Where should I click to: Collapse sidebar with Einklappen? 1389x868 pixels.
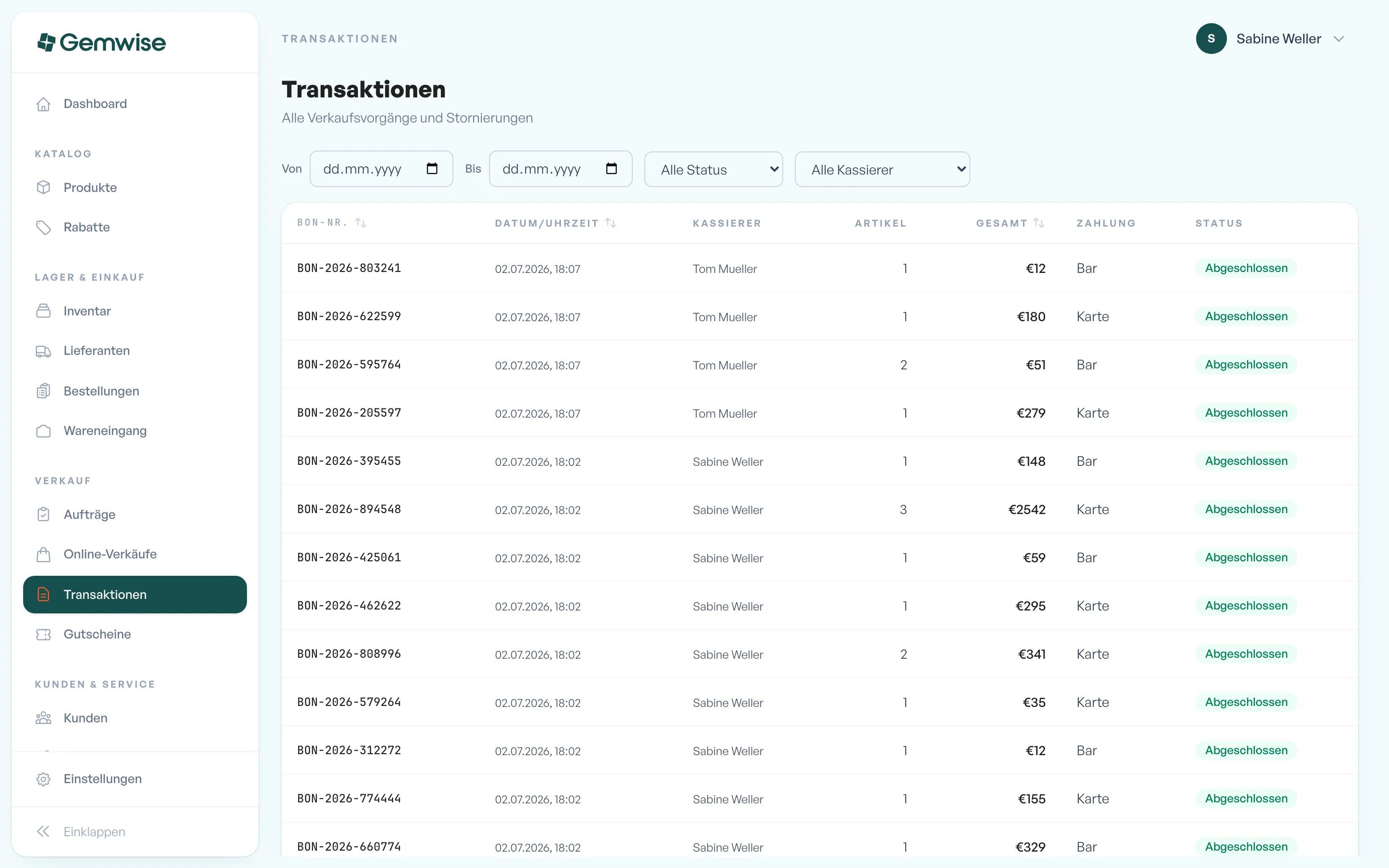point(135,832)
